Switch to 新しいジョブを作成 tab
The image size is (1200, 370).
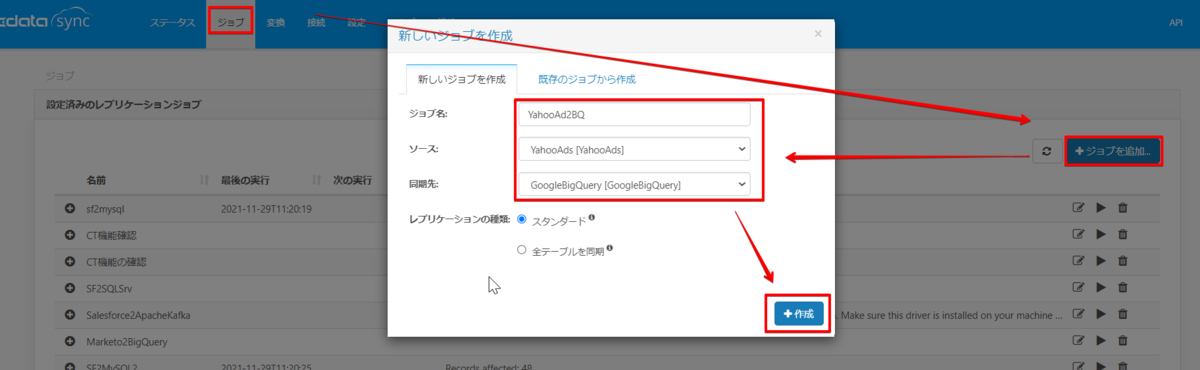tap(461, 79)
